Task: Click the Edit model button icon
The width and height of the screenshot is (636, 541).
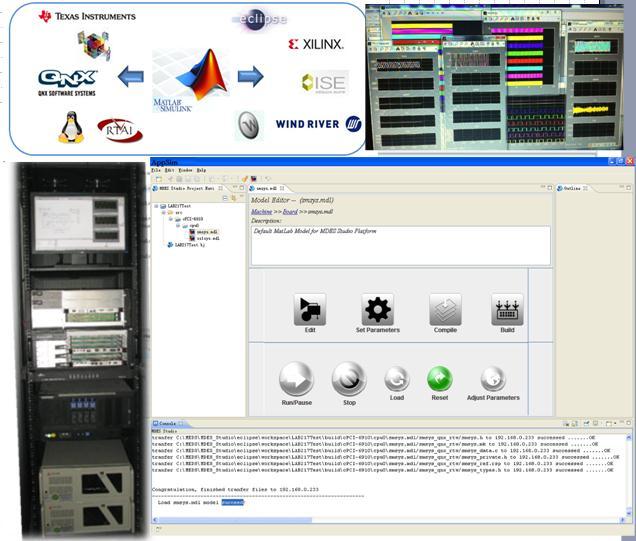Action: click(x=310, y=309)
